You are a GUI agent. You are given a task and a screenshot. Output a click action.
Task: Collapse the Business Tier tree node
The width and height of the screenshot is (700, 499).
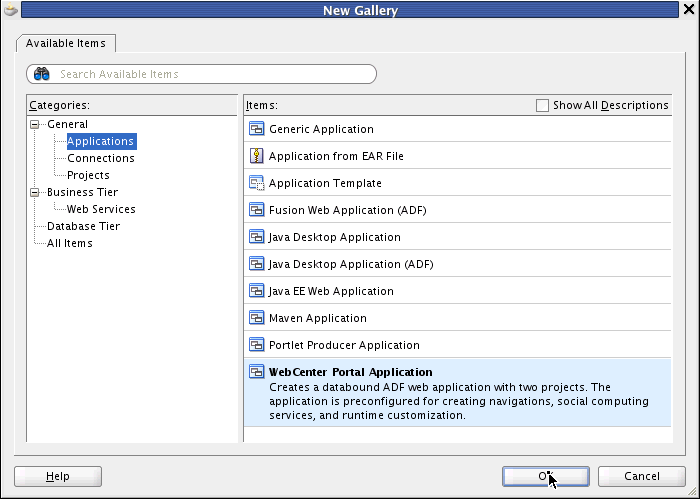click(36, 192)
